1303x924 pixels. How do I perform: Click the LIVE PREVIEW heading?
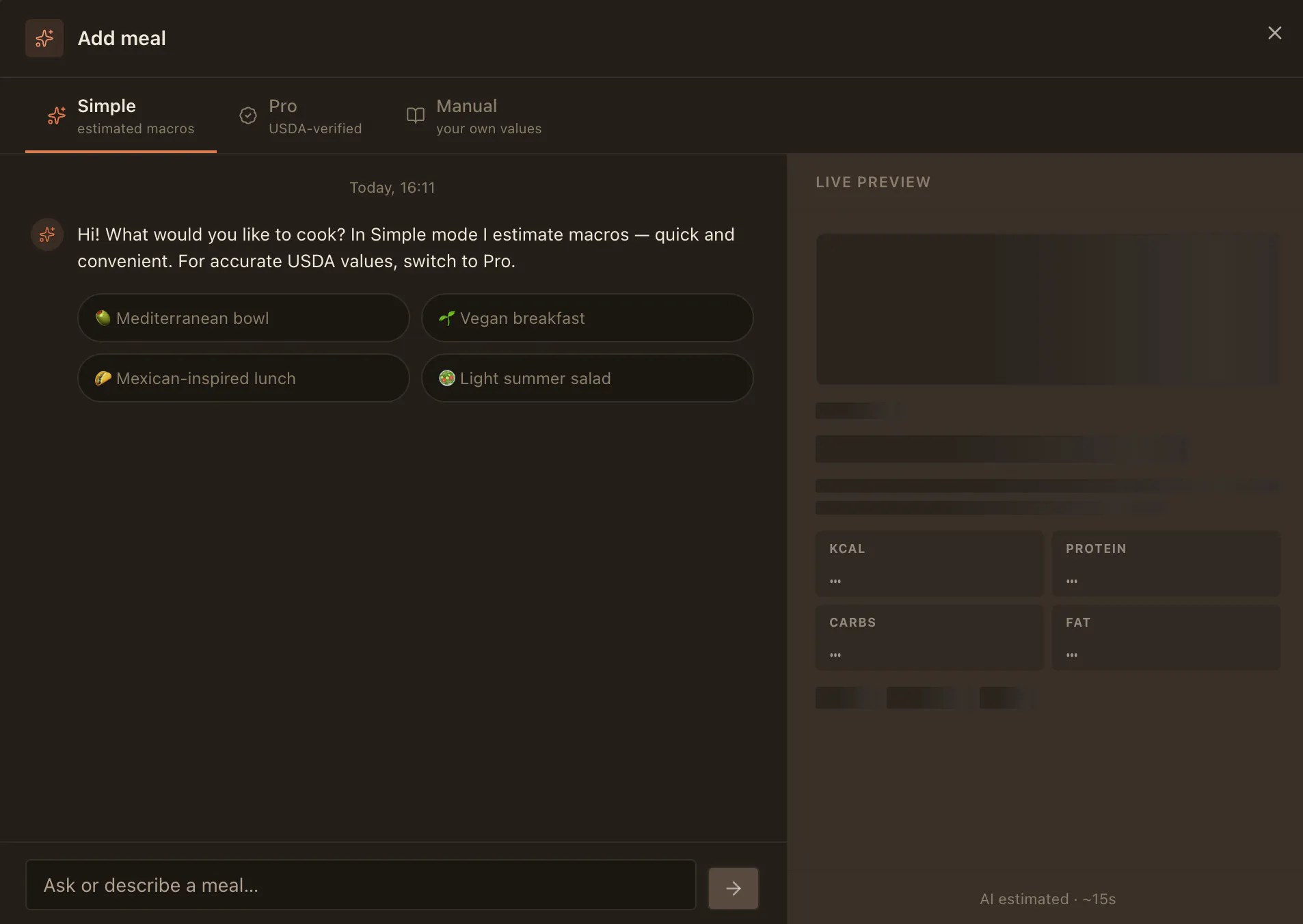[x=873, y=182]
